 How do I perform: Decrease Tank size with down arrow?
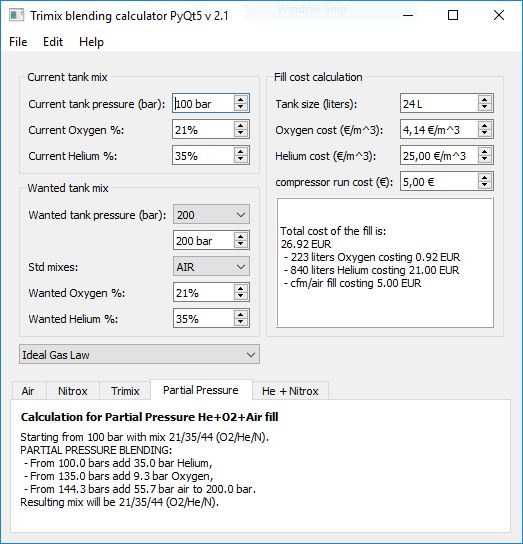(484, 107)
